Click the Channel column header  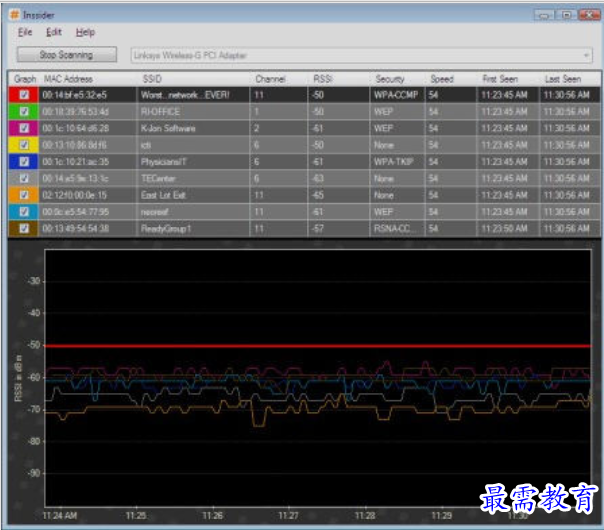pyautogui.click(x=270, y=79)
